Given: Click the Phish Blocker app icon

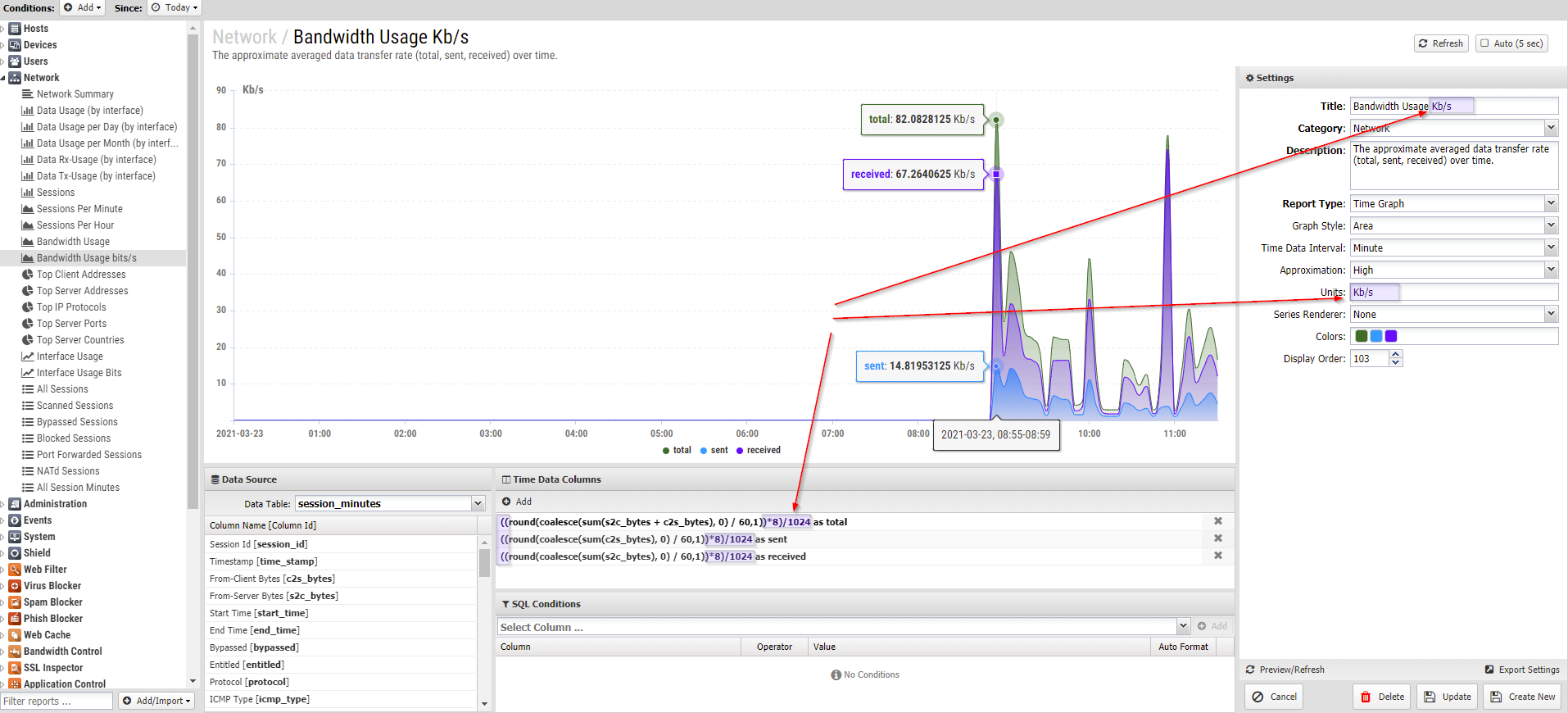Looking at the screenshot, I should coord(15,619).
